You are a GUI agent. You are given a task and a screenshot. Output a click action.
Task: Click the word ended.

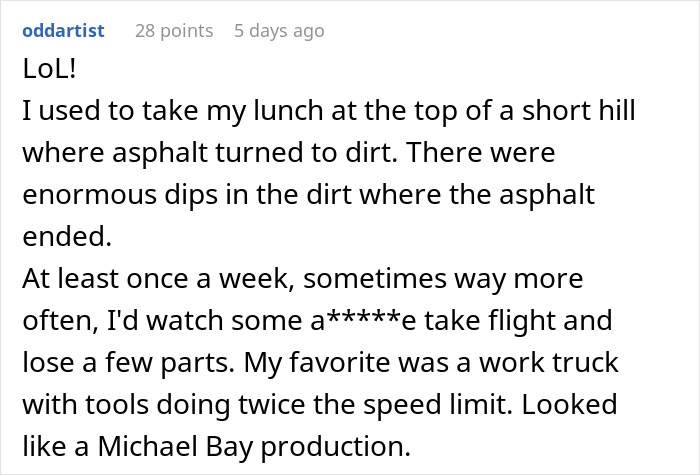point(67,236)
